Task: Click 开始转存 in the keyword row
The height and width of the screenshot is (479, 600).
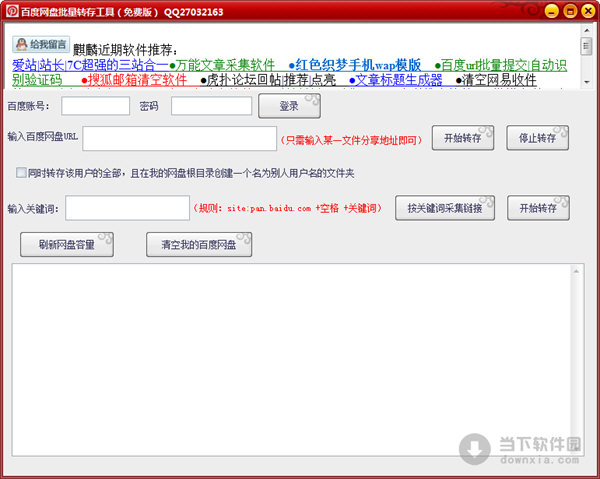Action: (538, 208)
